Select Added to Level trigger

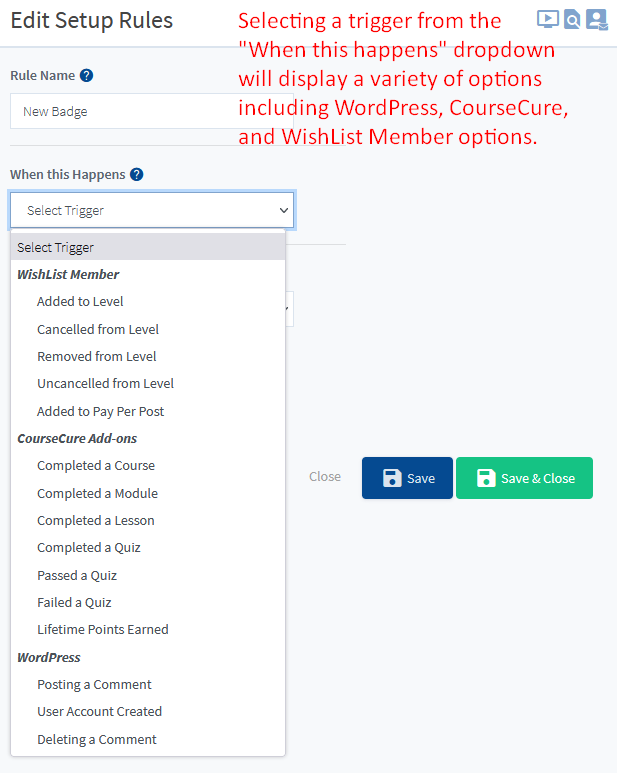[148, 301]
